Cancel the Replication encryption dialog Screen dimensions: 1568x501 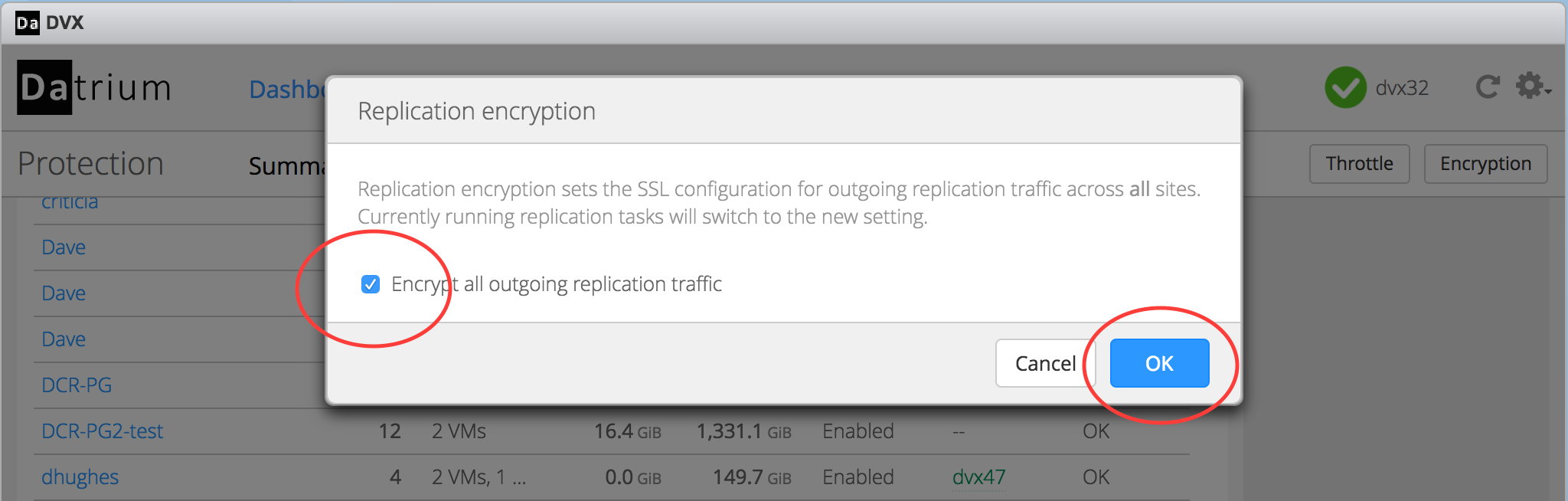1045,363
